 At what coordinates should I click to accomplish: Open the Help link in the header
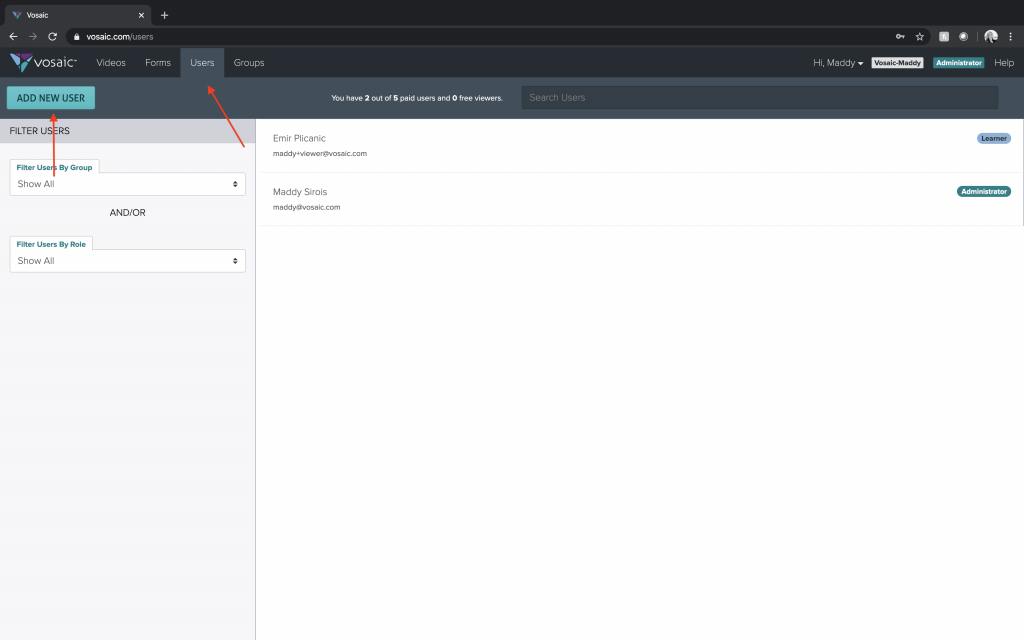tap(1003, 63)
